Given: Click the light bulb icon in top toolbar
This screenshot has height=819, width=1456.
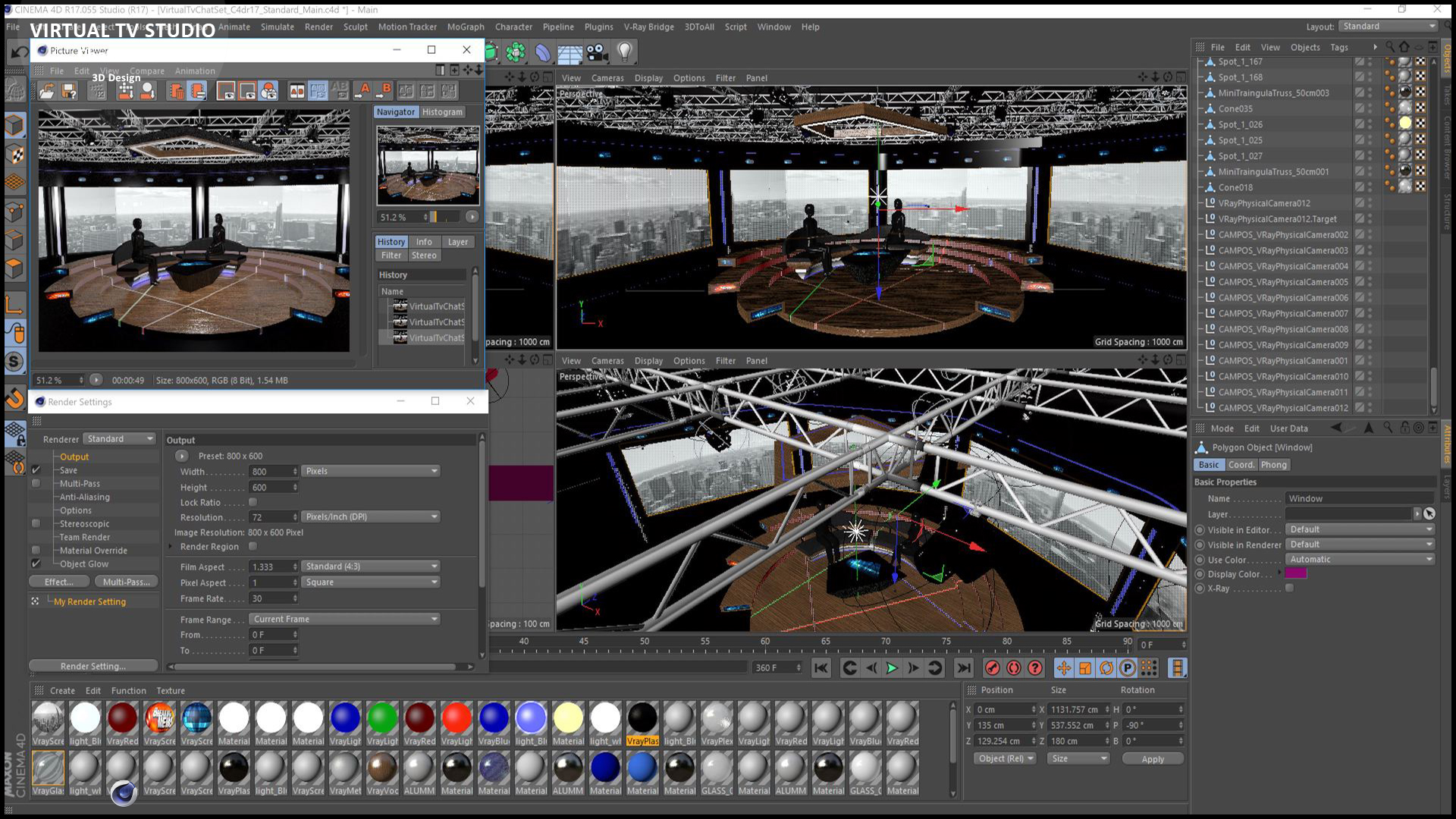Looking at the screenshot, I should [x=624, y=52].
